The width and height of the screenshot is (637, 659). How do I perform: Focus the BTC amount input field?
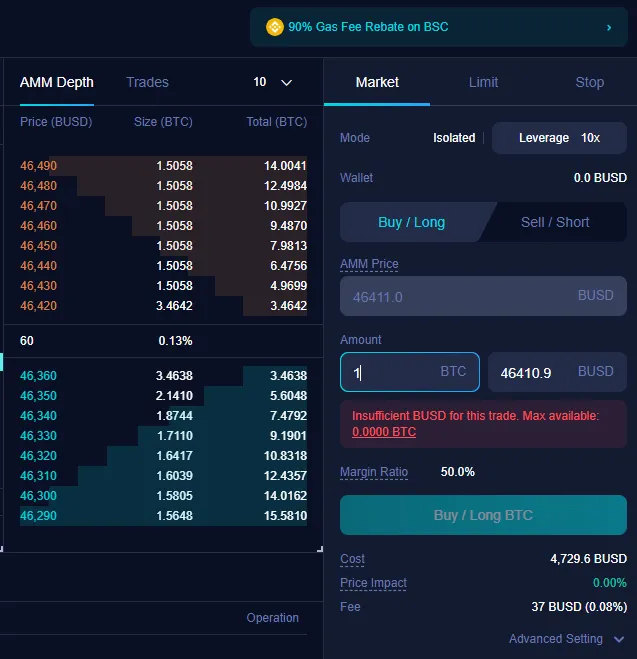[410, 372]
